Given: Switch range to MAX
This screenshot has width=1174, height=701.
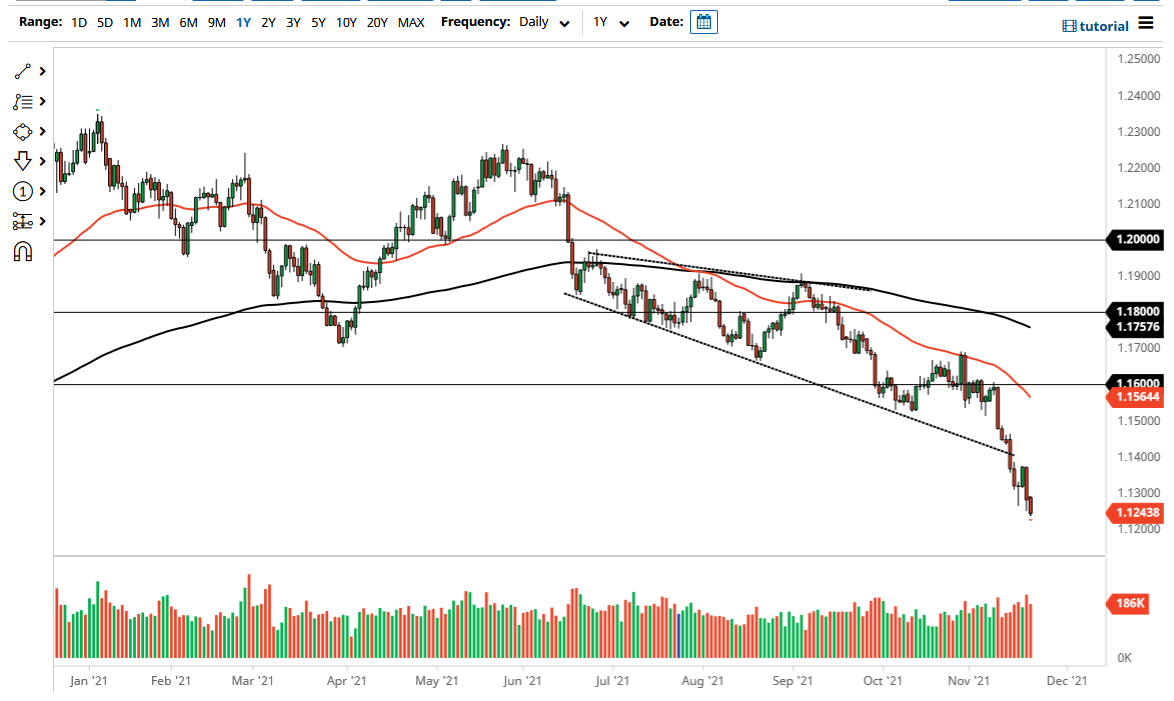Looking at the screenshot, I should tap(411, 21).
